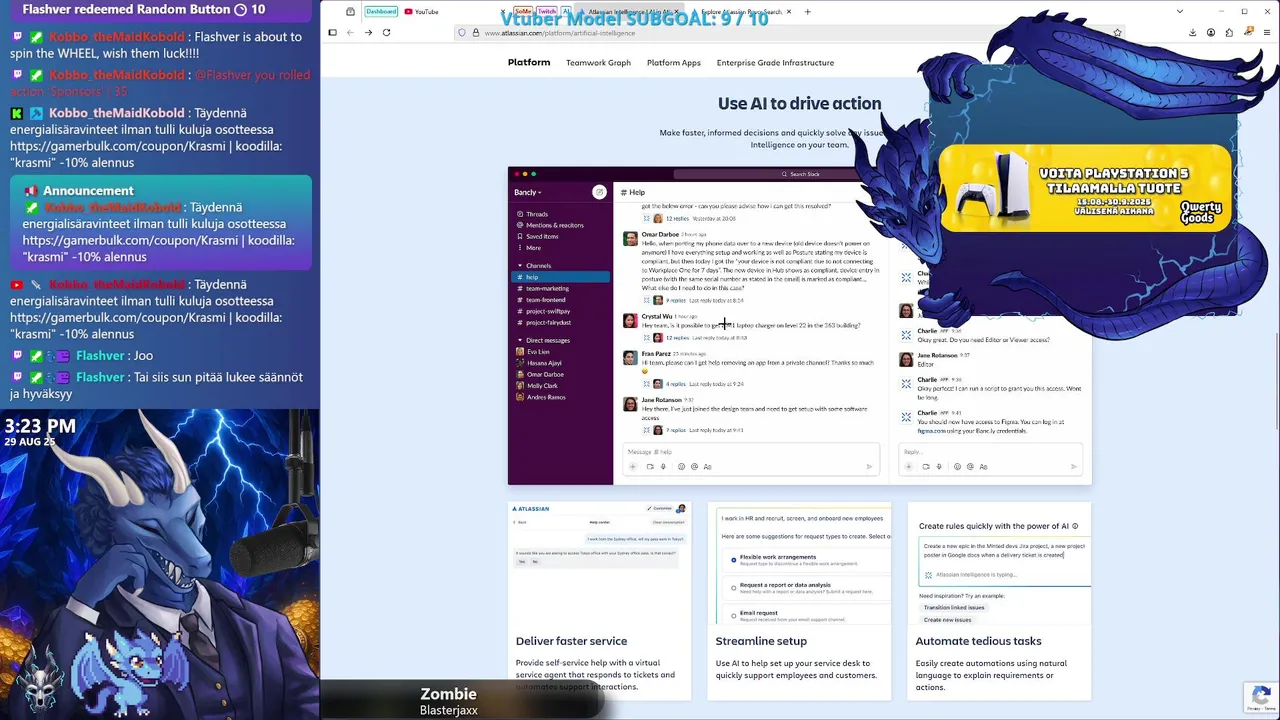Click the Message #help input field
Screen dimensions: 1280x720
click(750, 452)
